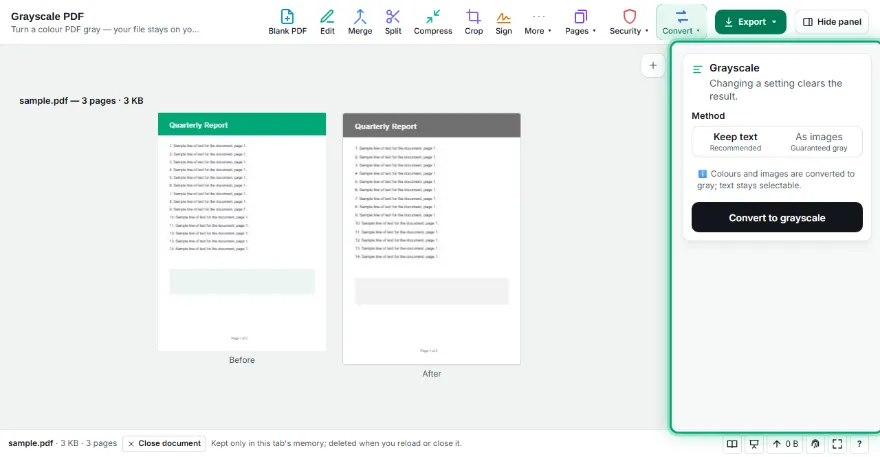The width and height of the screenshot is (880, 457).
Task: Click the presentation mode icon
Action: (754, 444)
